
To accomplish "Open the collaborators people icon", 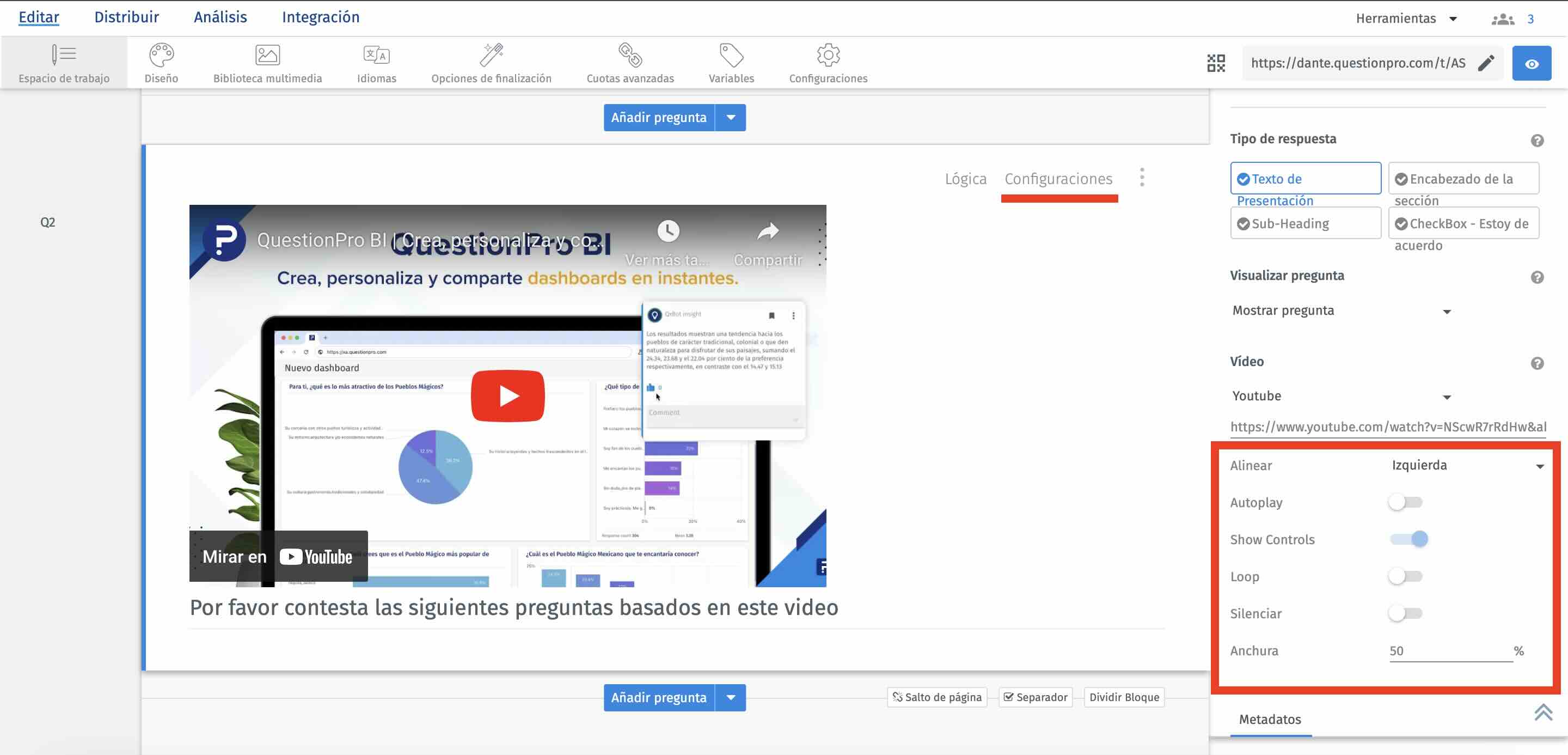I will [x=1502, y=20].
